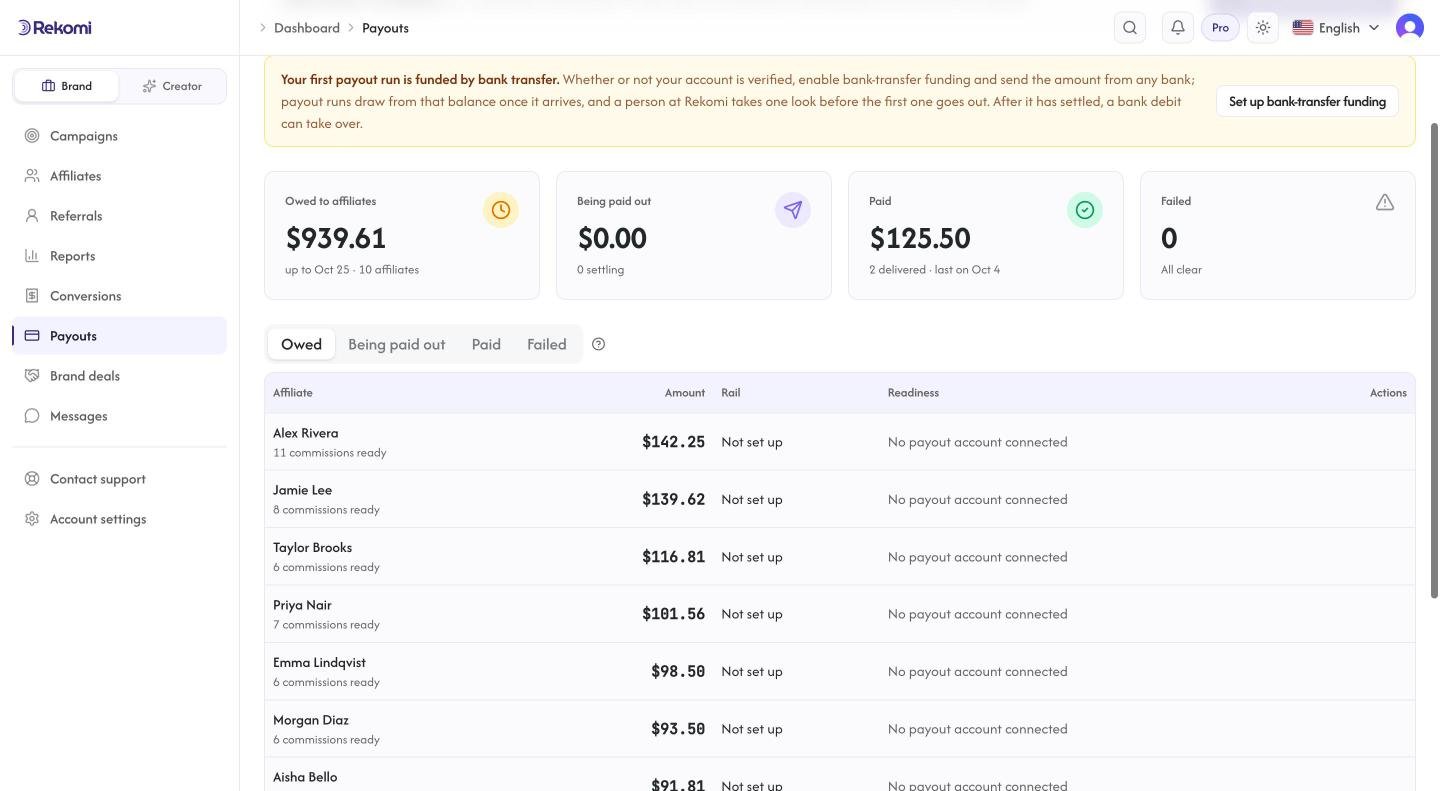The image size is (1440, 791).
Task: Go to Dashboard breadcrumb
Action: point(307,28)
